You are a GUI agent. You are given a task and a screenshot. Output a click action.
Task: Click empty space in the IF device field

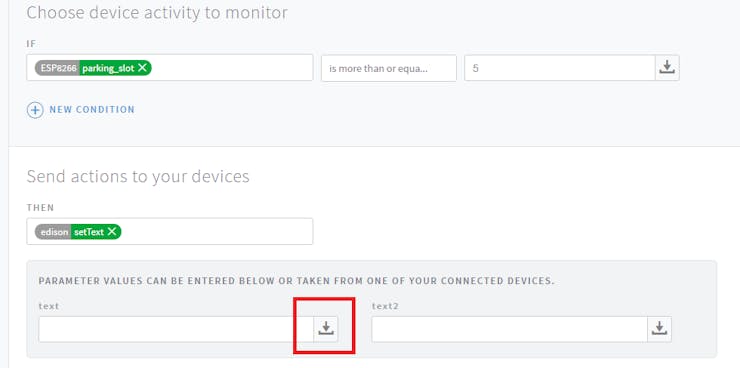tap(231, 68)
